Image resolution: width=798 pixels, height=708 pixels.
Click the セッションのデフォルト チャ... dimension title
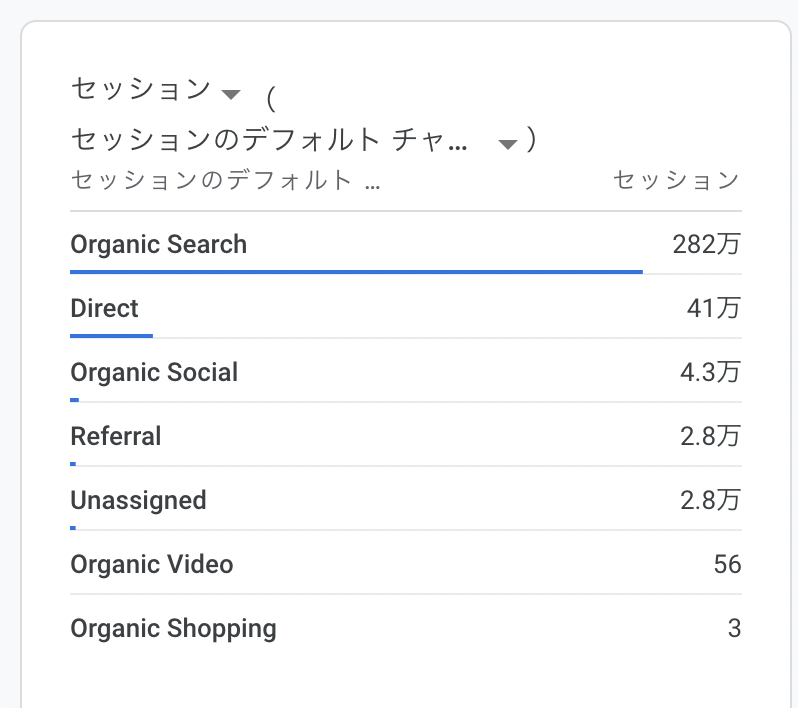tap(269, 139)
